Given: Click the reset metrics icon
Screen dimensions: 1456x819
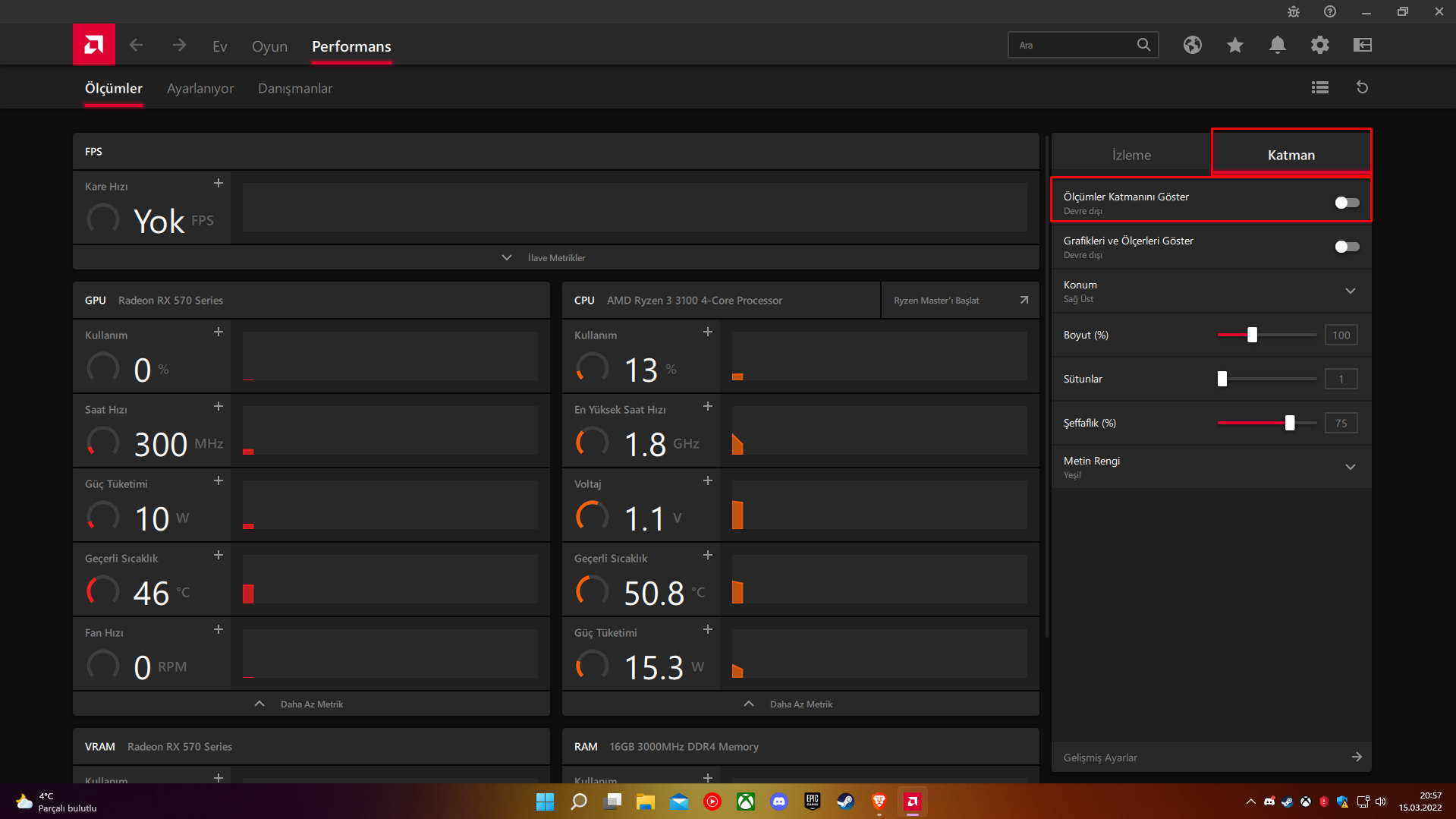Looking at the screenshot, I should (x=1363, y=87).
